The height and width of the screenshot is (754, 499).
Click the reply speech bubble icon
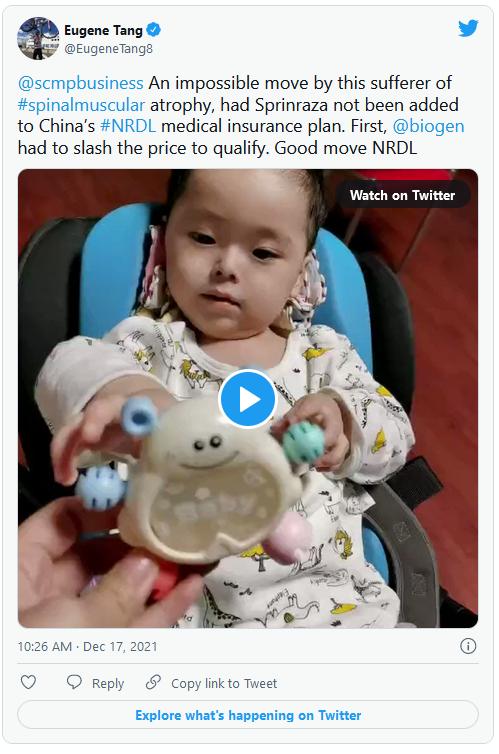coord(74,682)
